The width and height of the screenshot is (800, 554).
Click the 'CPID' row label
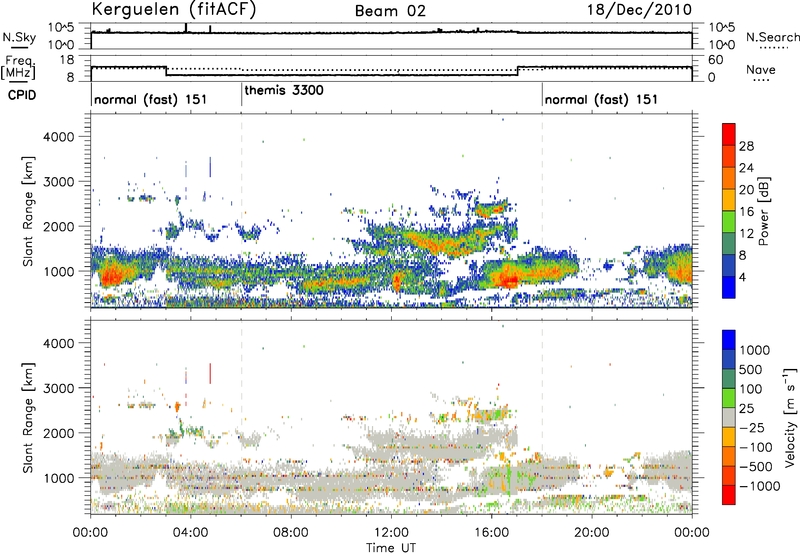point(22,95)
